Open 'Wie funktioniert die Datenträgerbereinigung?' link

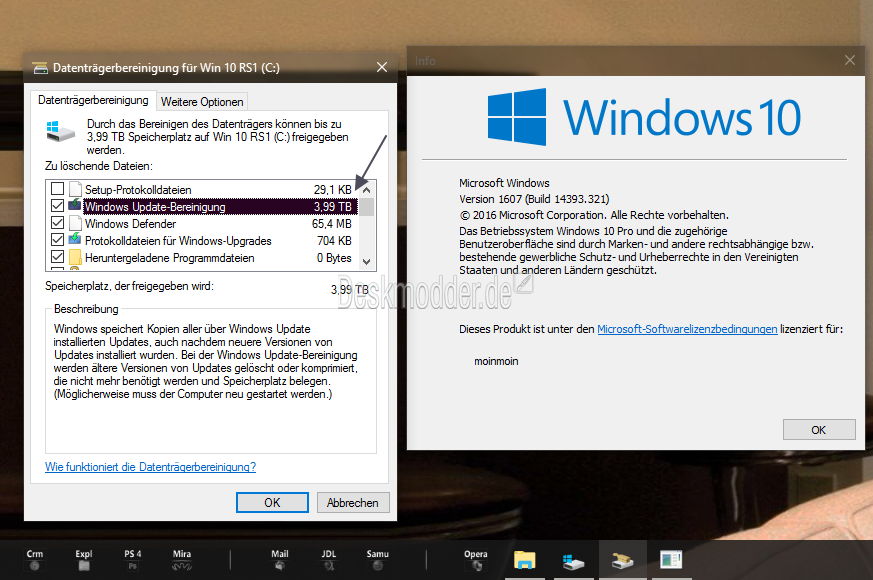click(150, 467)
